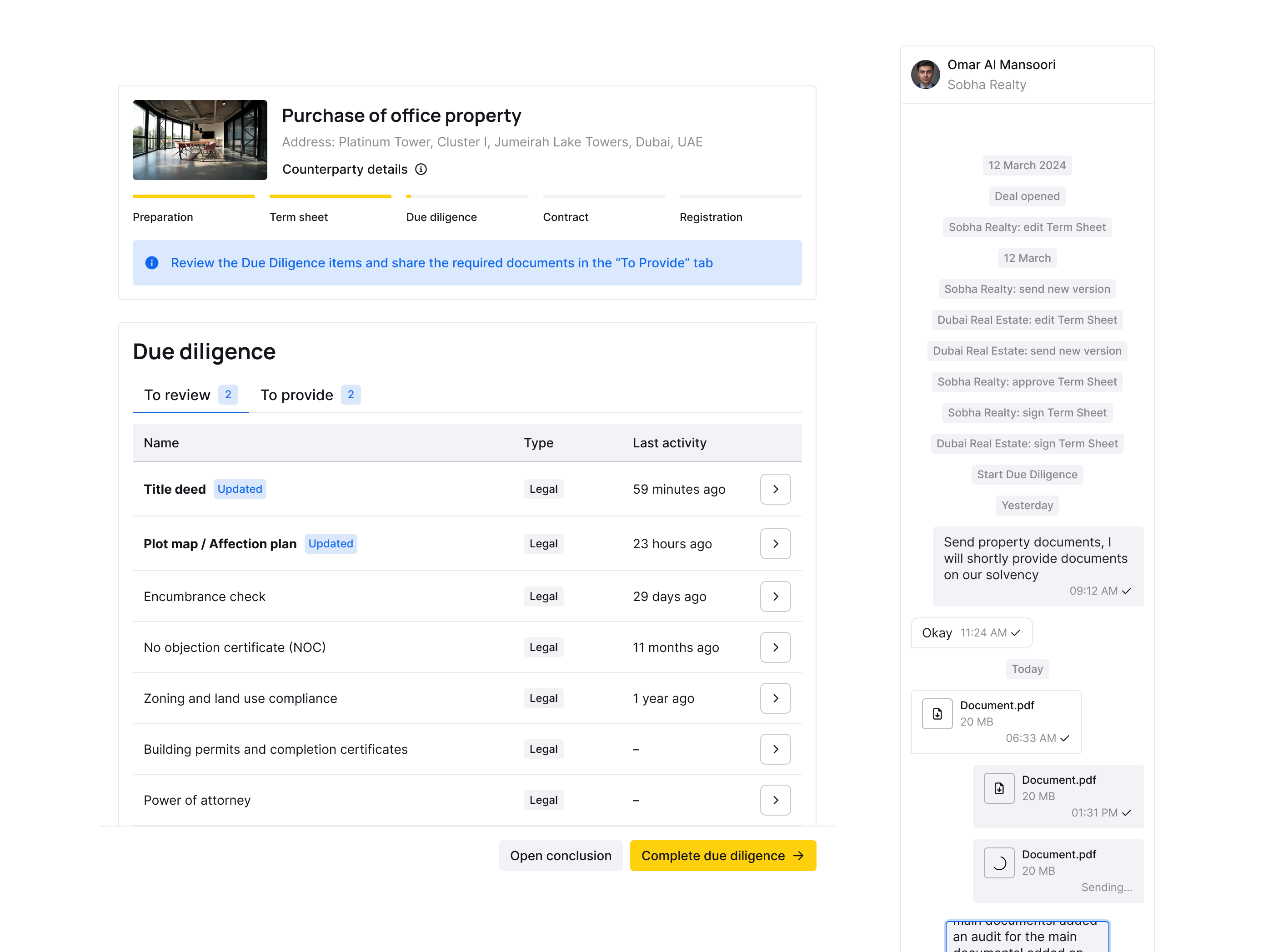This screenshot has width=1273, height=952.
Task: Select the Term sheet progress step
Action: pyautogui.click(x=331, y=210)
